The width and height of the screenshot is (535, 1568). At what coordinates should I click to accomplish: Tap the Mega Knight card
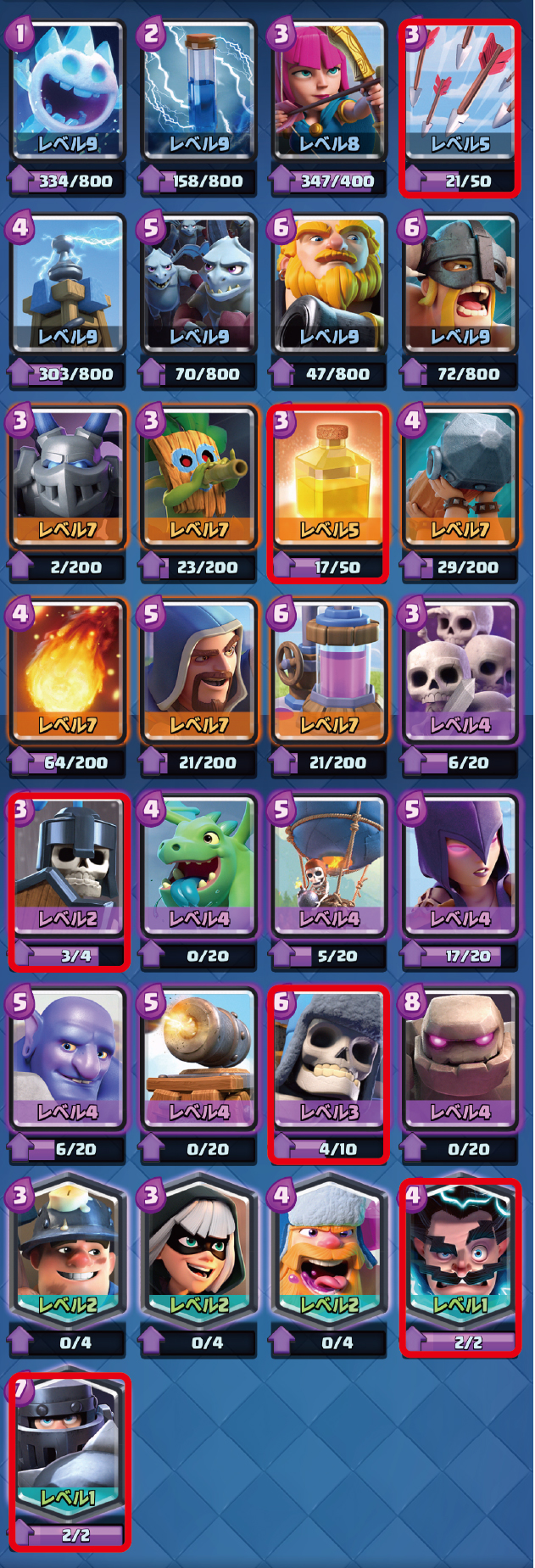point(68,1445)
